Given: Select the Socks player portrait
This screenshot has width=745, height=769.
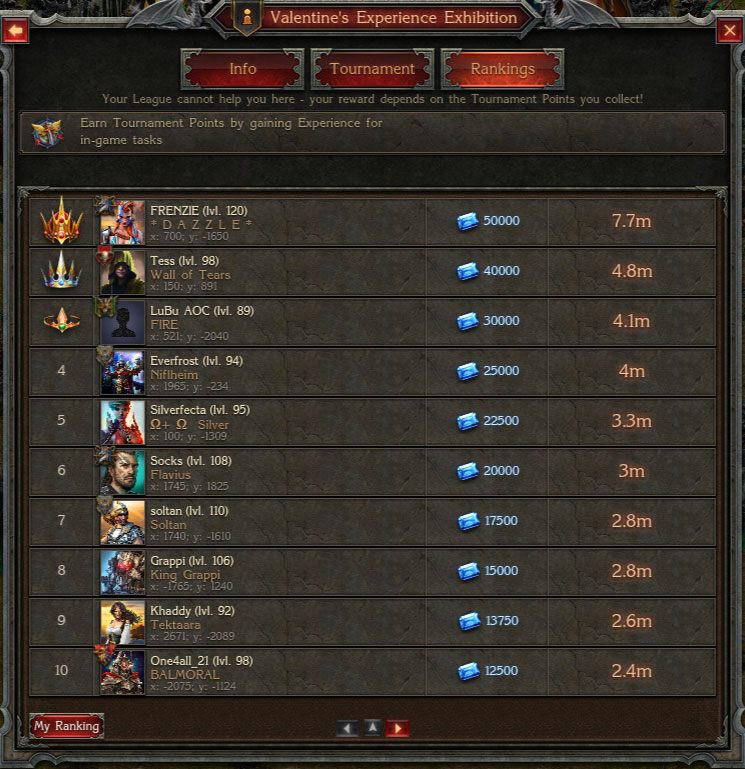Looking at the screenshot, I should coord(123,472).
